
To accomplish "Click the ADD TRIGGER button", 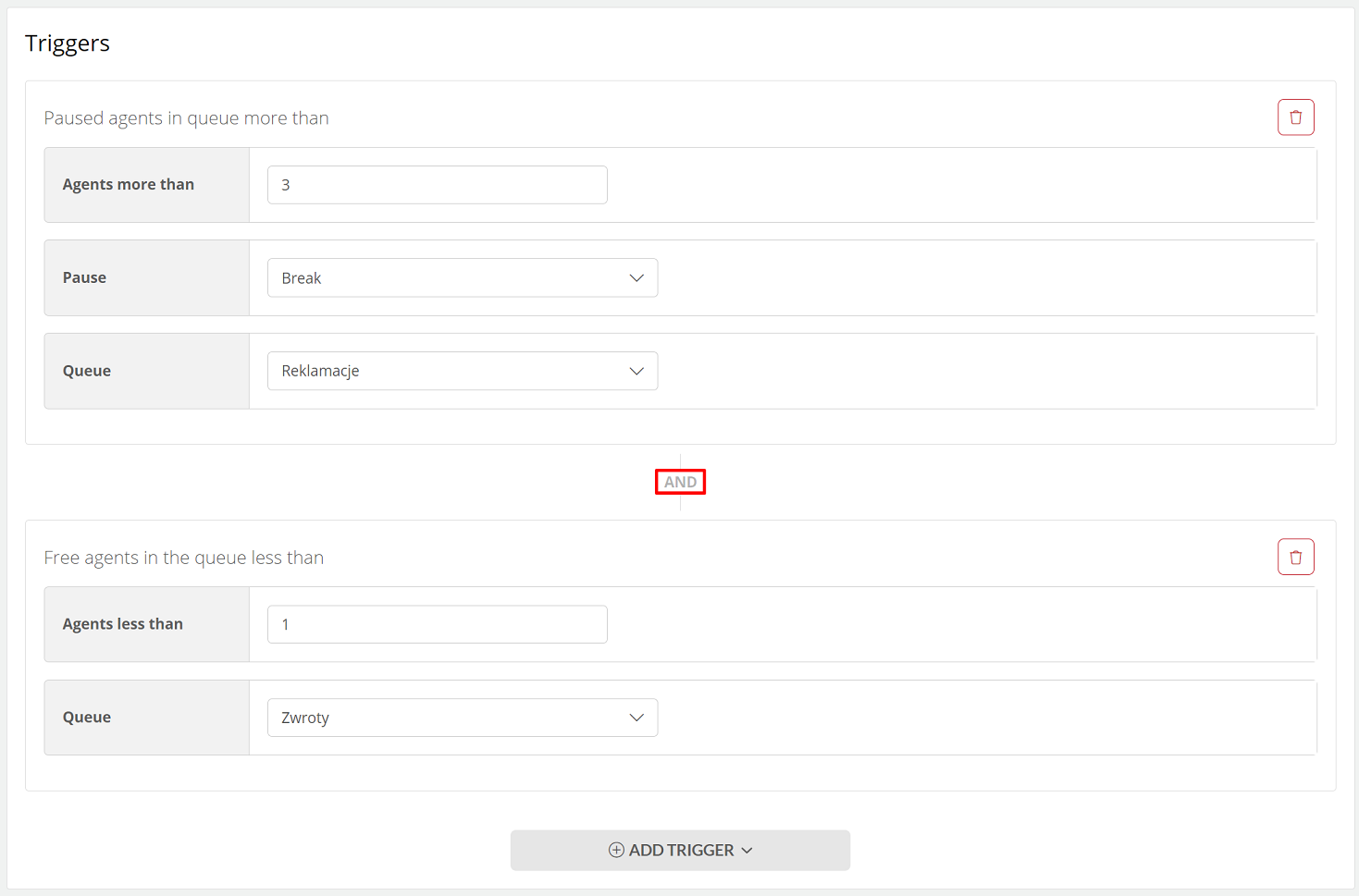I will pos(680,850).
